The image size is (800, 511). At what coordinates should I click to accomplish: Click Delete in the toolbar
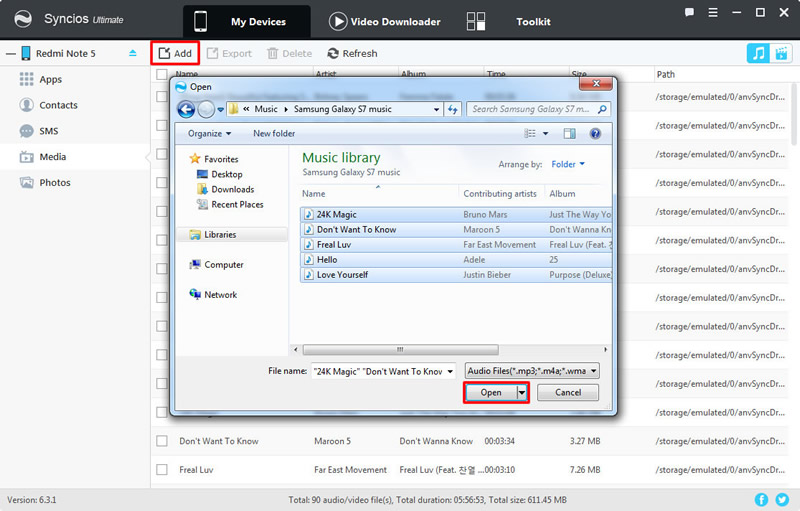pyautogui.click(x=289, y=53)
